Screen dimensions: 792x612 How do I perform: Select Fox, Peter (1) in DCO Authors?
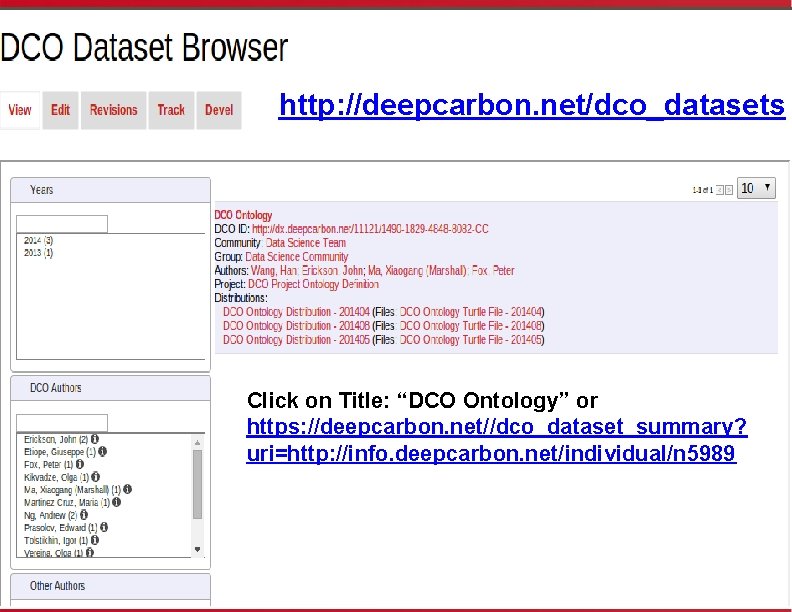(x=48, y=465)
